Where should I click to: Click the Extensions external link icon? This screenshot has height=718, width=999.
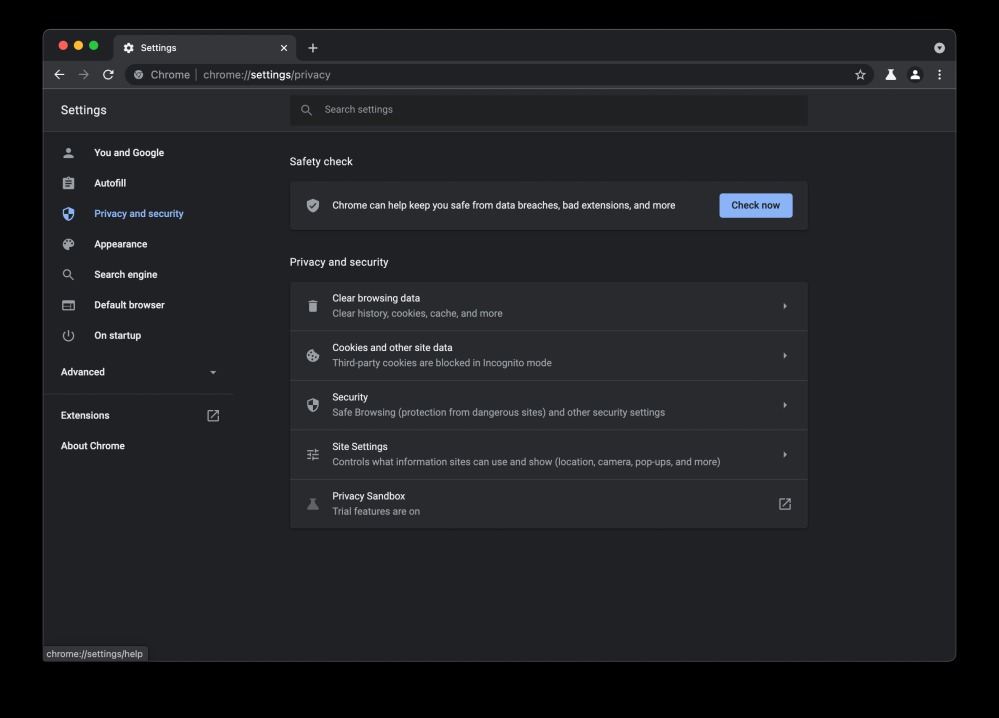pyautogui.click(x=213, y=416)
